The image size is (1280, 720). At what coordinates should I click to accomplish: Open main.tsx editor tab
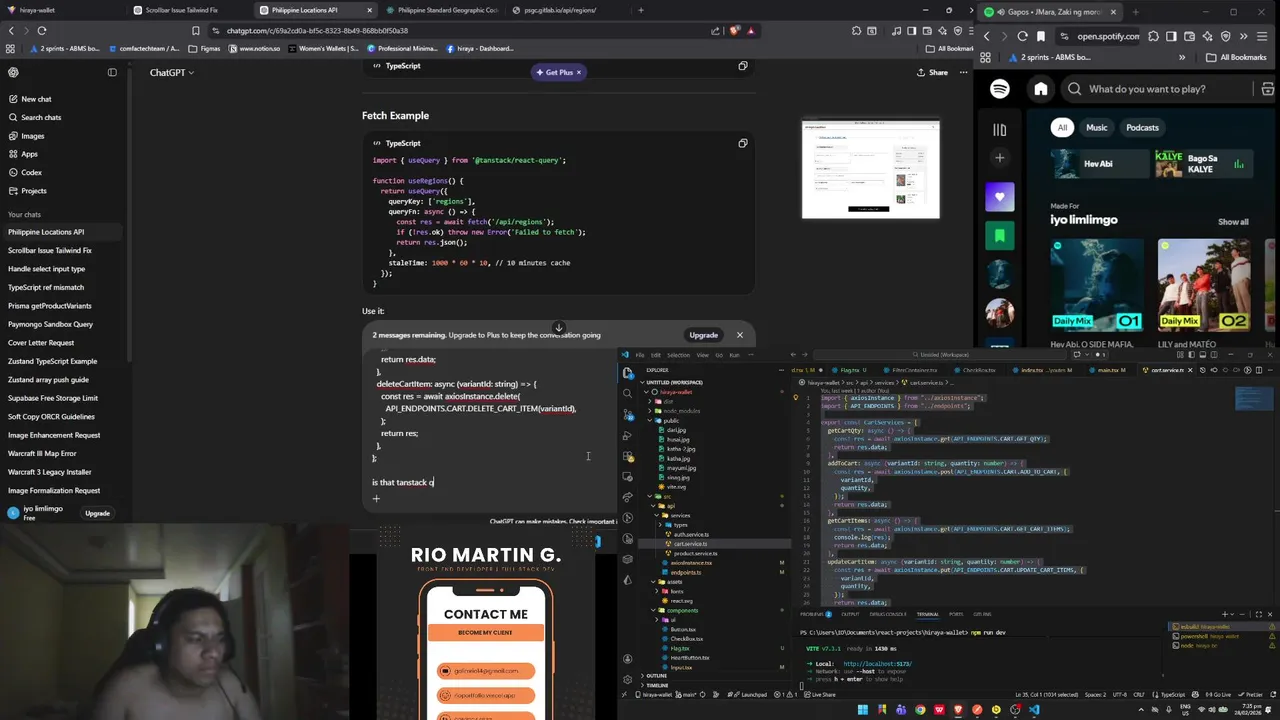[1110, 370]
